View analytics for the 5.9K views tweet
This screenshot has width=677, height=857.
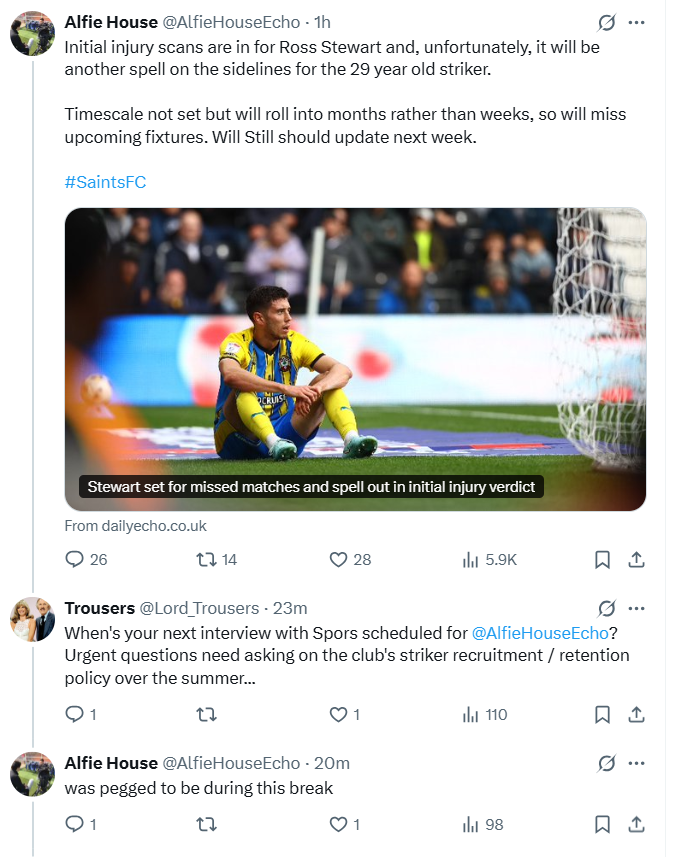471,560
